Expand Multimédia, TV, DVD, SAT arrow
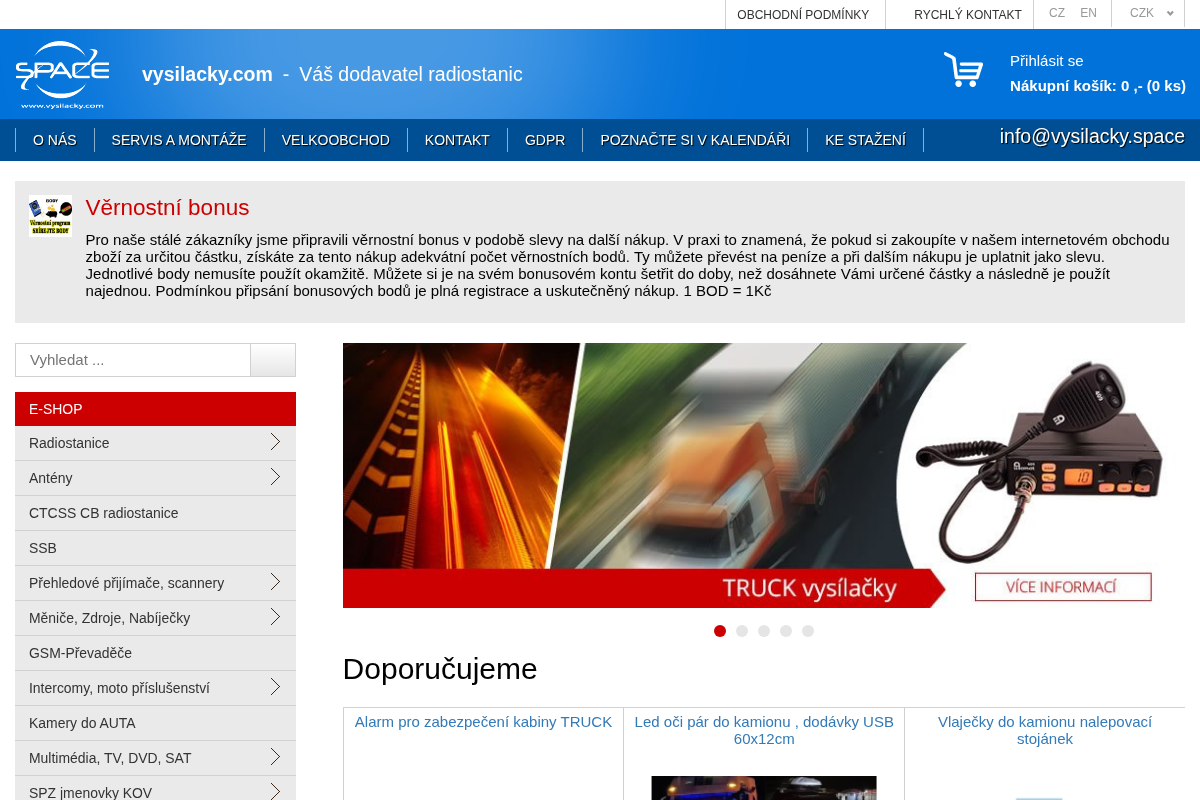1200x800 pixels. click(x=275, y=757)
